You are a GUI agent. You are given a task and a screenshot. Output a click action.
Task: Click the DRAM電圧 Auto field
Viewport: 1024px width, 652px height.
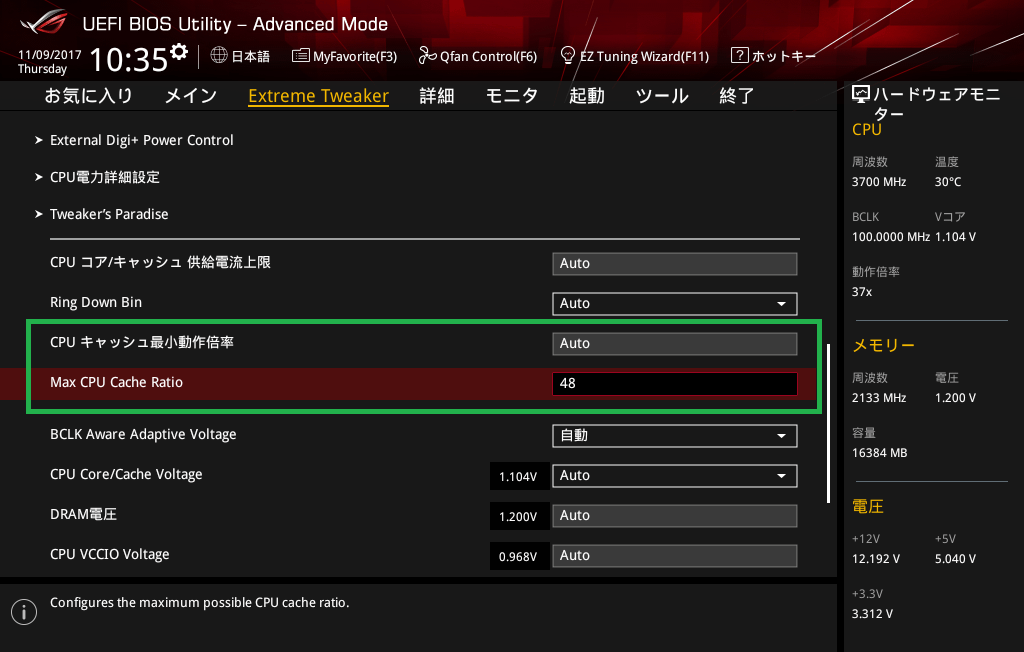675,515
